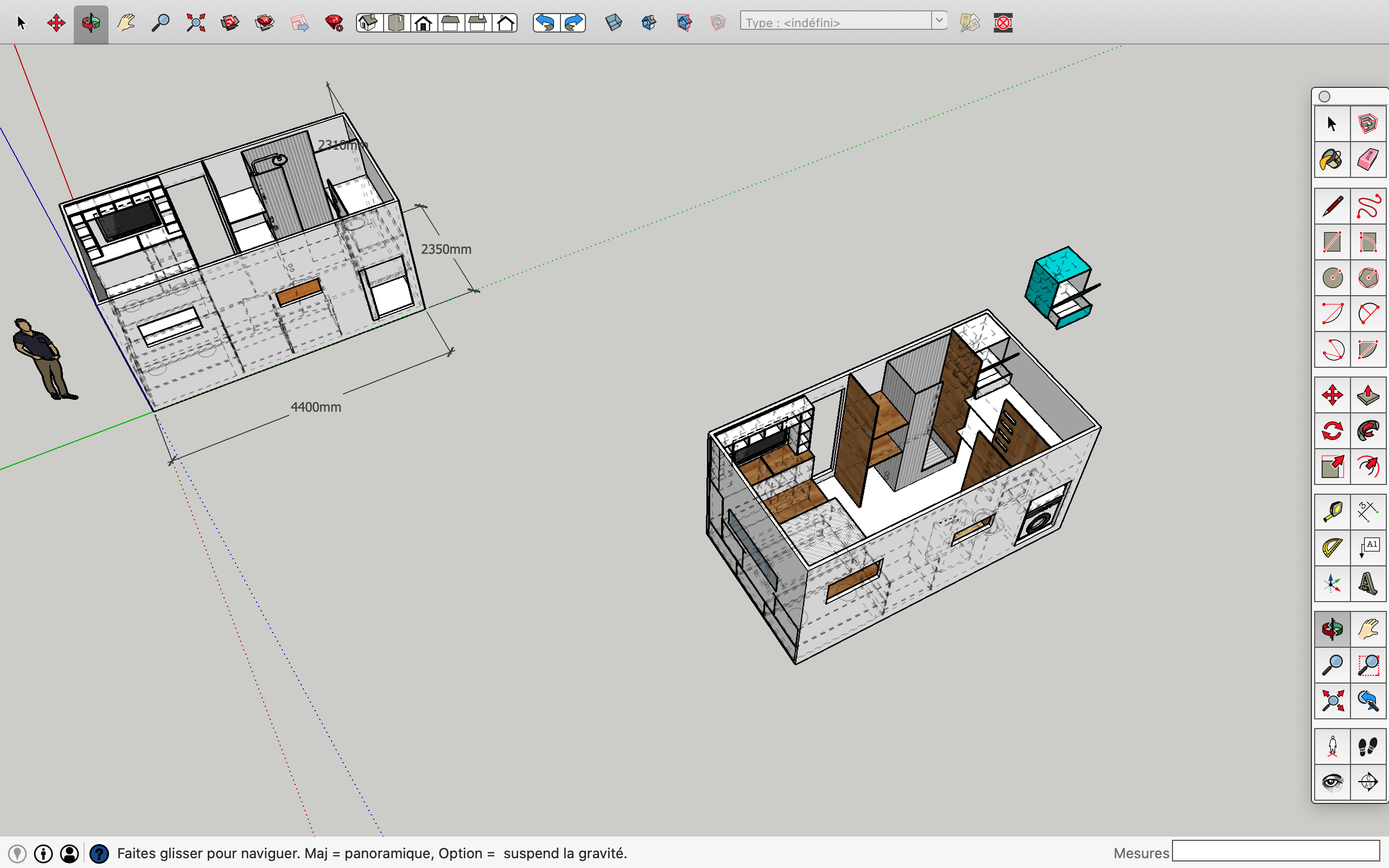Open the Type indéfini dropdown
This screenshot has width=1389, height=868.
(x=835, y=22)
